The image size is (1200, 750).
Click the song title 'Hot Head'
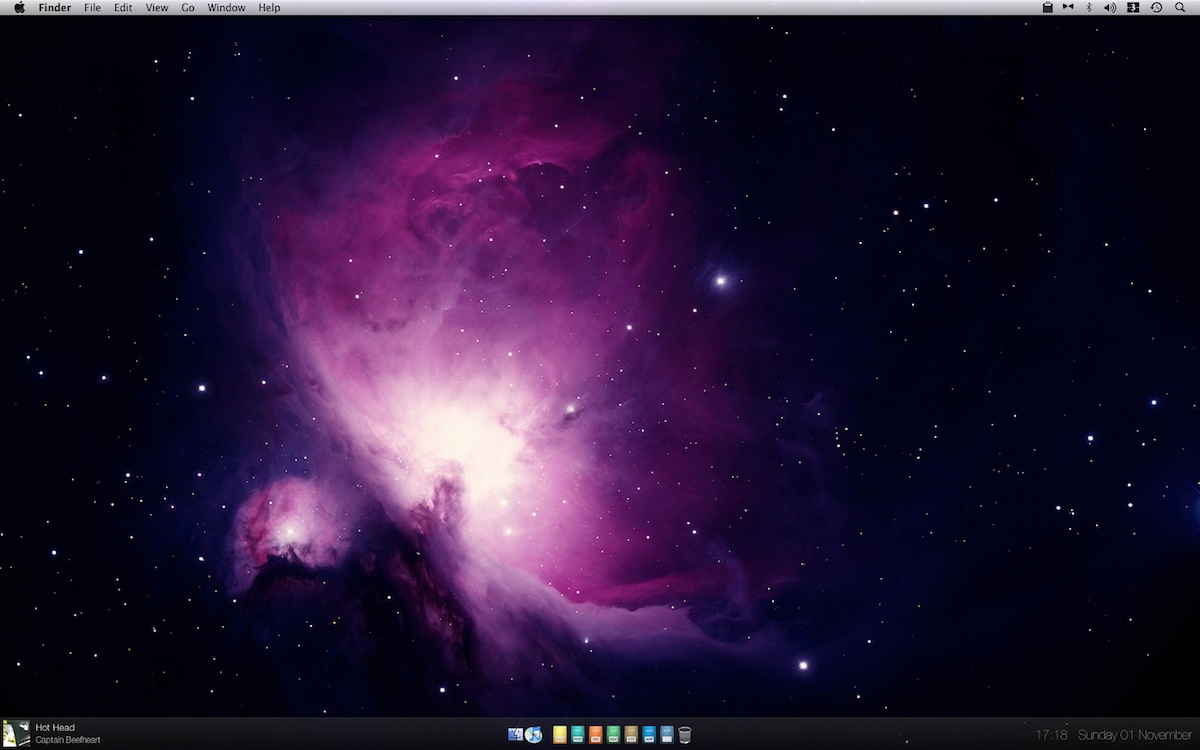pyautogui.click(x=55, y=728)
